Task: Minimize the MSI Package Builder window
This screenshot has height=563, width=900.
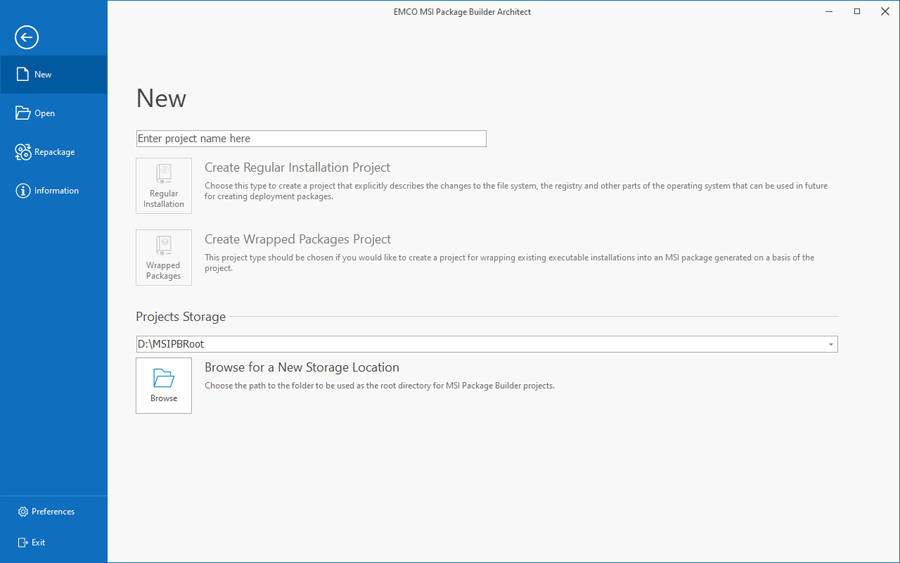Action: 829,11
